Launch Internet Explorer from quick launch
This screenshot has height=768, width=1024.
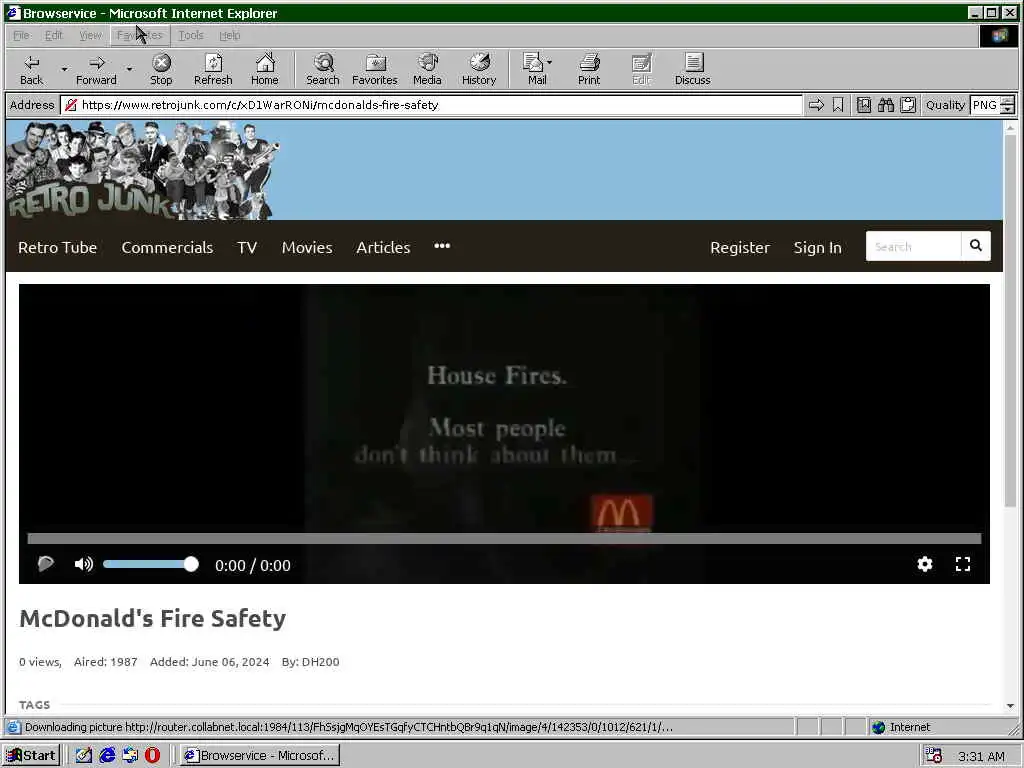[x=107, y=756]
